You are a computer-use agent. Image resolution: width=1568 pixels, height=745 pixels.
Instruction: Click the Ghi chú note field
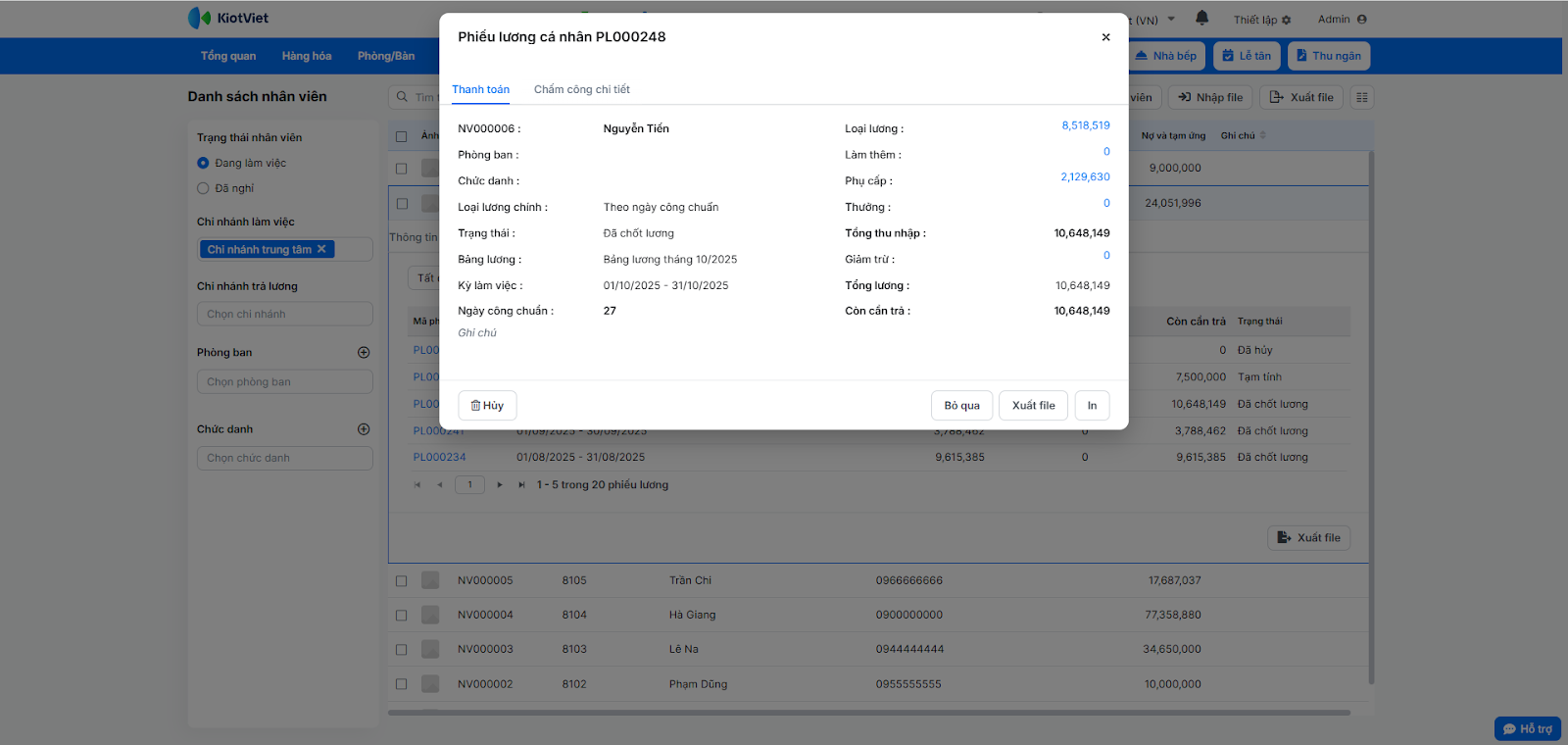477,333
